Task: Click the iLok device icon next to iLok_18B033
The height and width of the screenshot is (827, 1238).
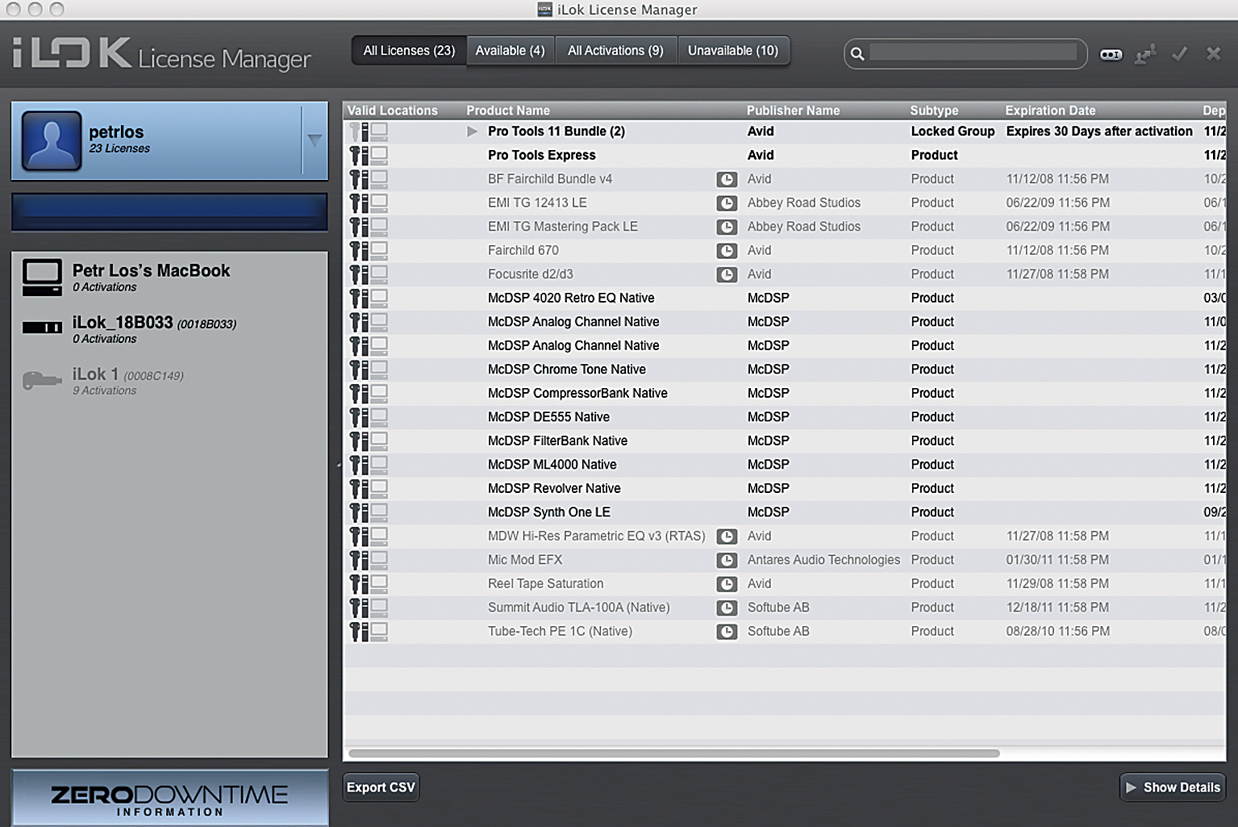Action: pyautogui.click(x=42, y=328)
